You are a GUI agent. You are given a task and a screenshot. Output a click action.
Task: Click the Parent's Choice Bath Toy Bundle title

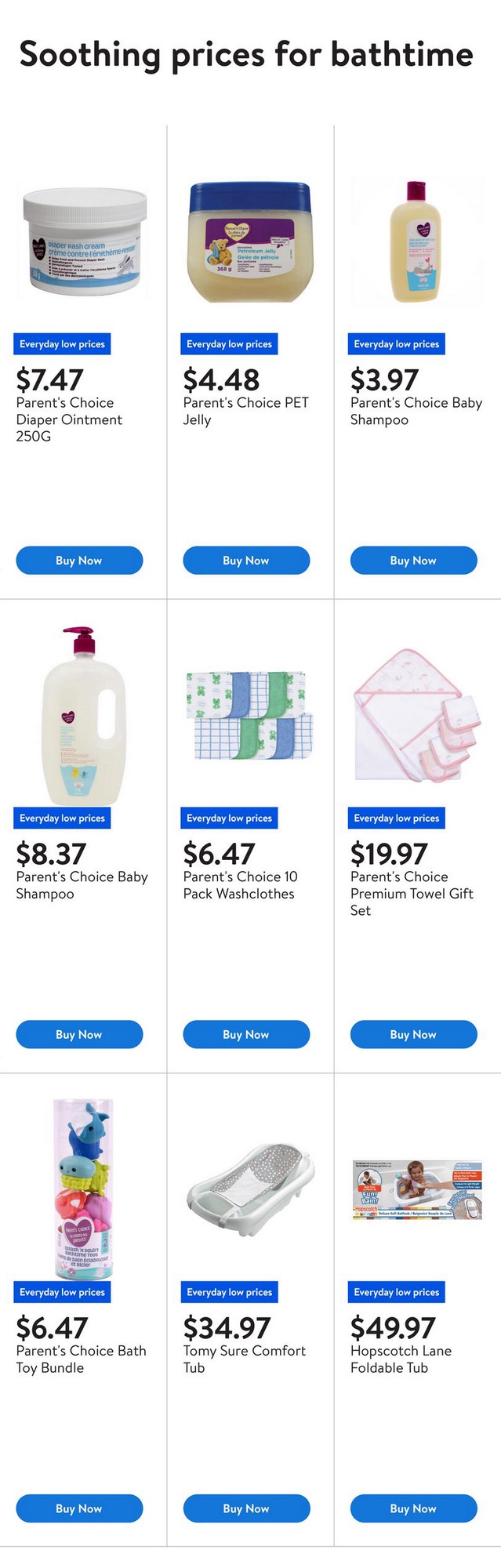81,1359
